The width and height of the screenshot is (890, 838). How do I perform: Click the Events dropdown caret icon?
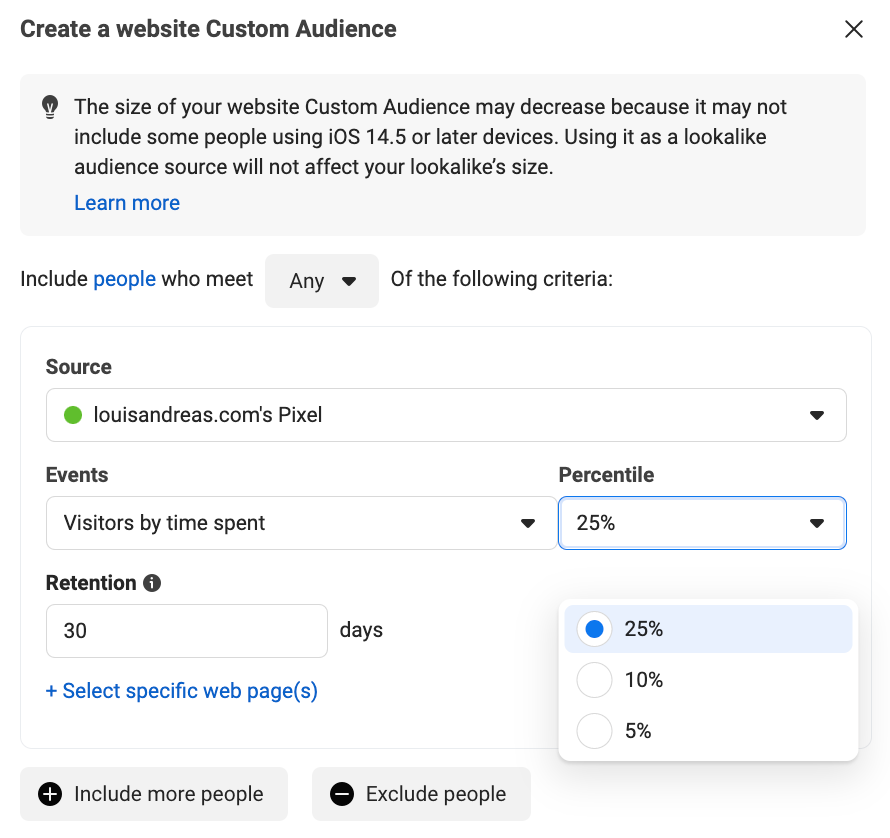click(x=528, y=523)
